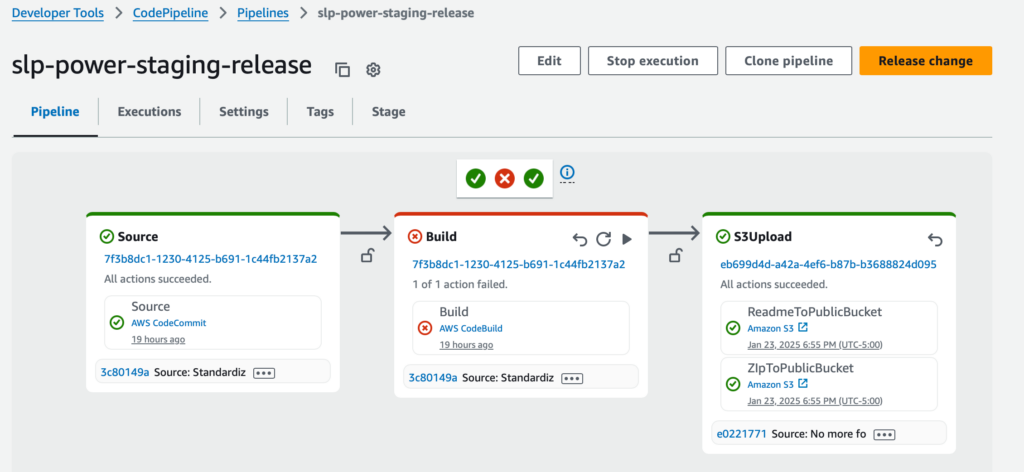Click the success icon on Source action
The image size is (1024, 472).
click(x=117, y=323)
